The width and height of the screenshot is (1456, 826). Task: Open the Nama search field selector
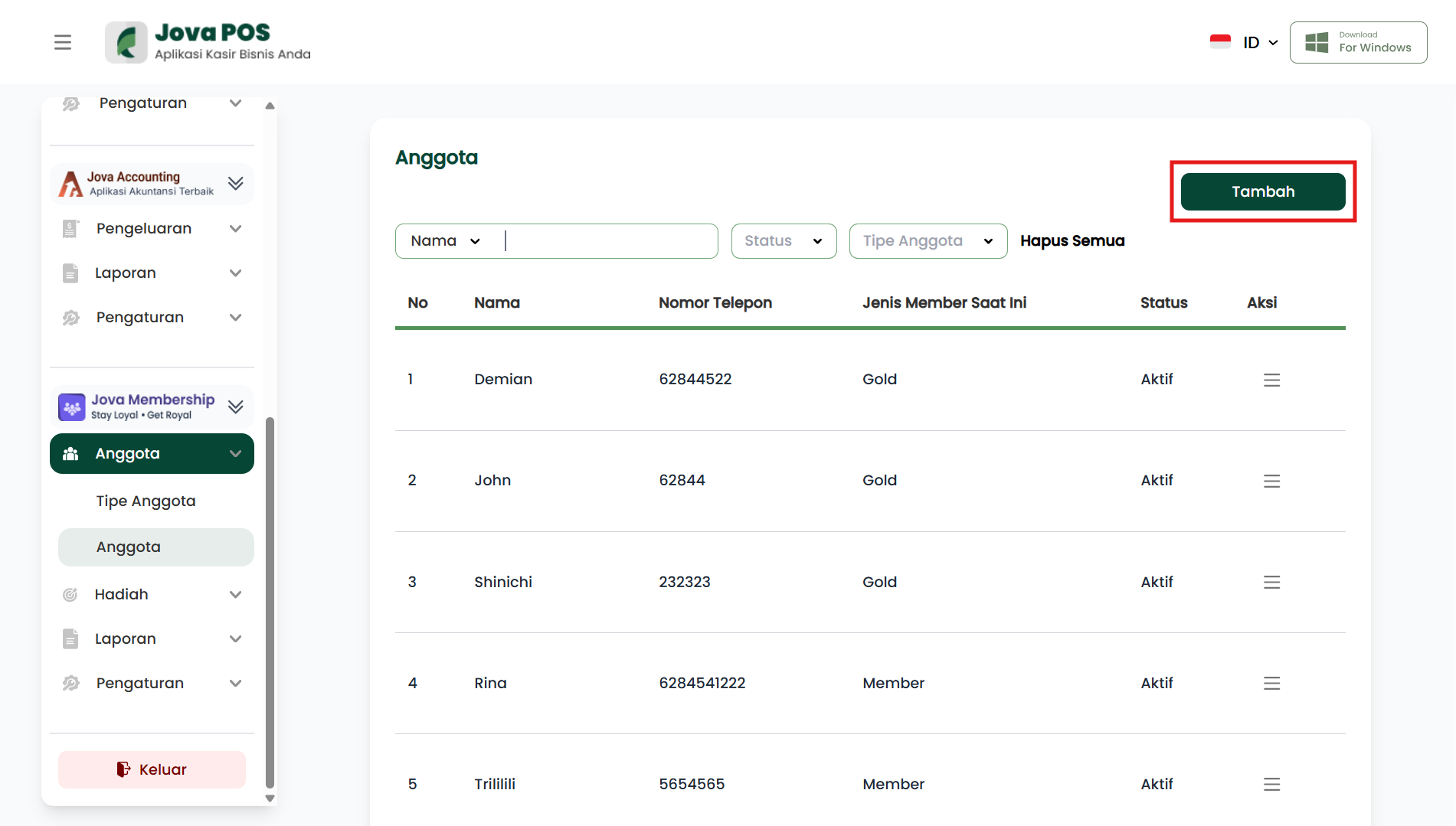[446, 241]
